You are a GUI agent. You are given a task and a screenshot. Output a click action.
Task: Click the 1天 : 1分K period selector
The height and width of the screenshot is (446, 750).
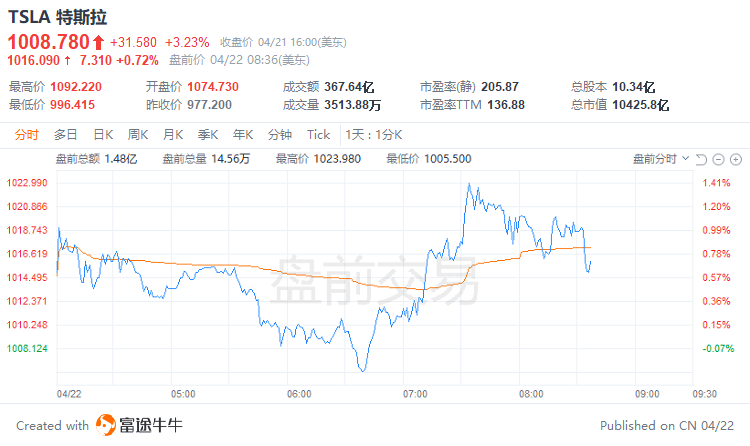[374, 135]
